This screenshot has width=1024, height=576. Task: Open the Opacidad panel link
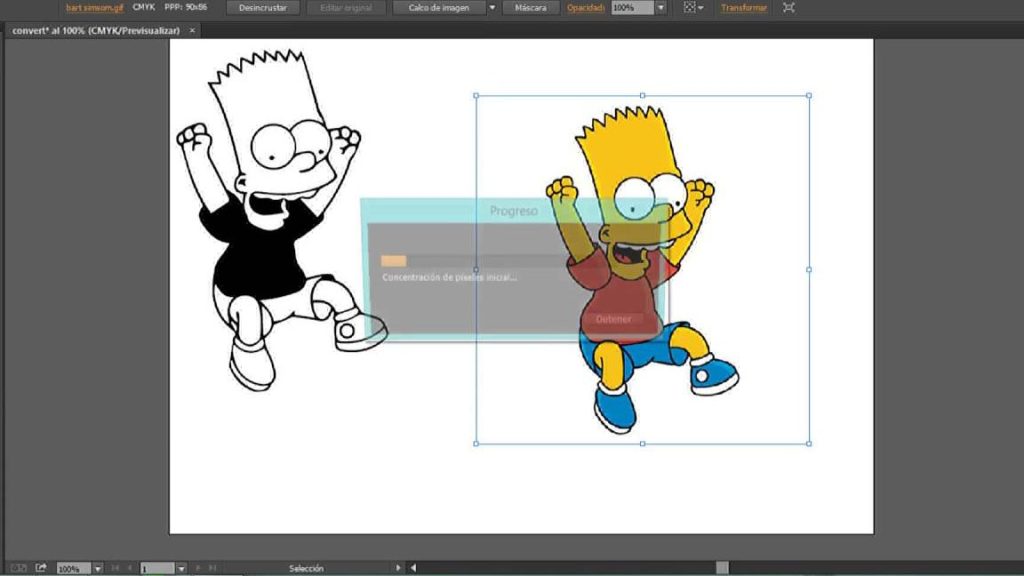tap(586, 8)
